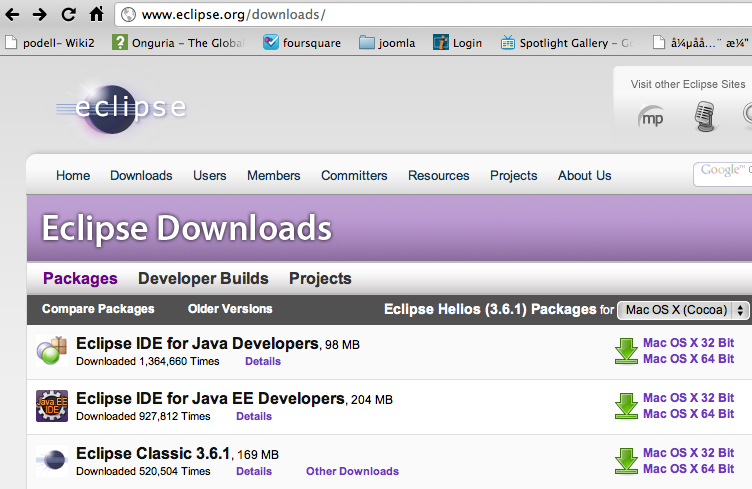Click the Older Versions link
This screenshot has height=489, width=752.
click(230, 309)
